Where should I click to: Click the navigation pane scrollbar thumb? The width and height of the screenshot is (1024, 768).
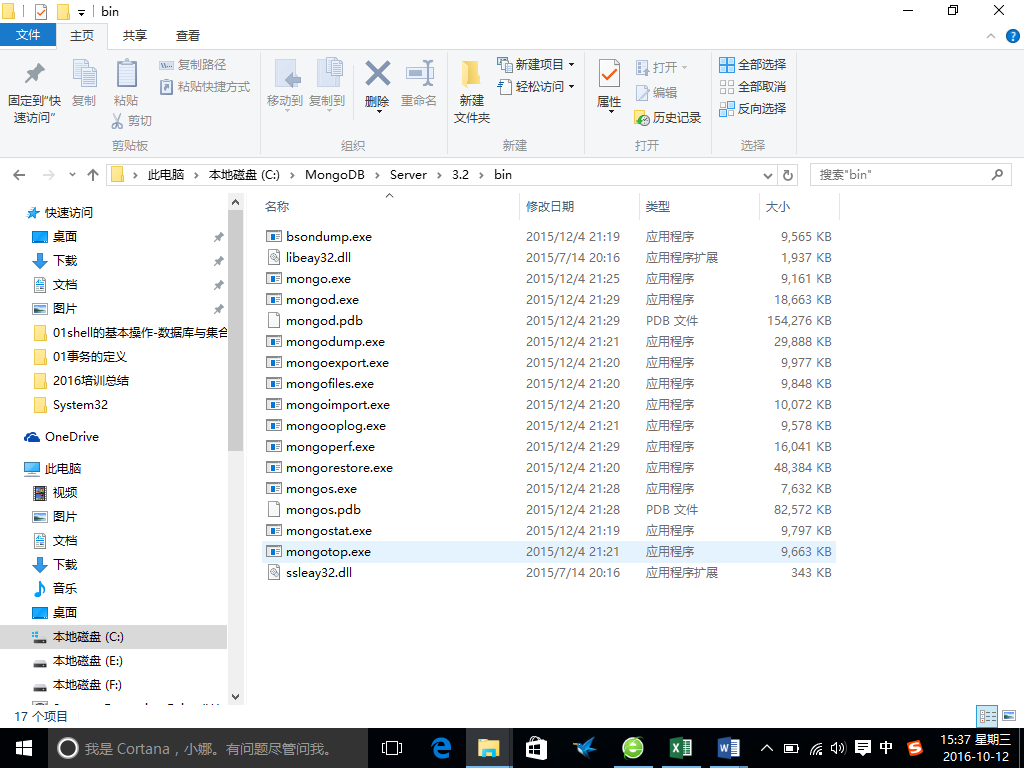click(x=236, y=330)
